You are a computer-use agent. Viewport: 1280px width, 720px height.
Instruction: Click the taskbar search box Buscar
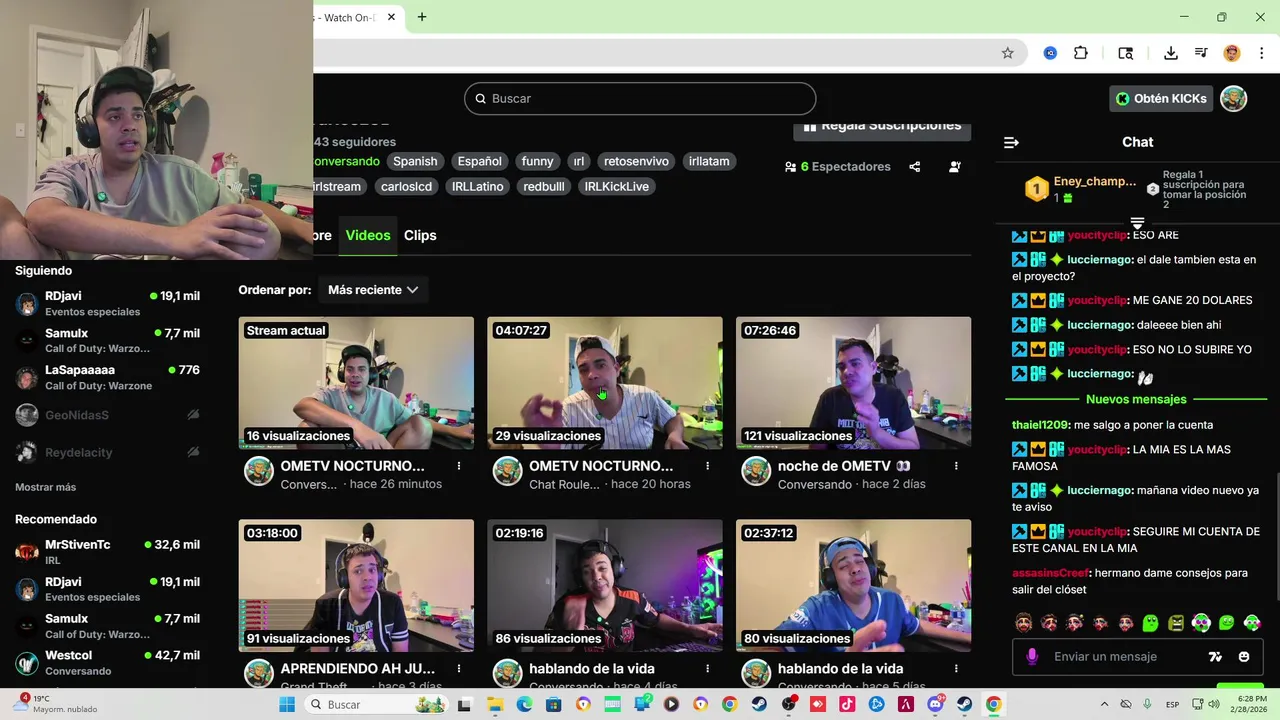point(375,704)
